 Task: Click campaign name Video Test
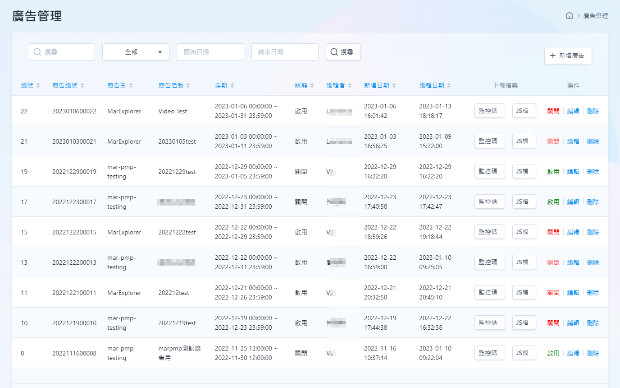click(x=172, y=111)
